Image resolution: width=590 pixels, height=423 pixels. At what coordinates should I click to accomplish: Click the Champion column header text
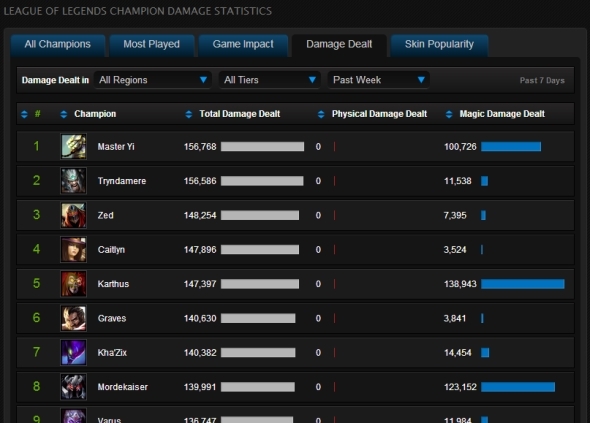coord(95,114)
